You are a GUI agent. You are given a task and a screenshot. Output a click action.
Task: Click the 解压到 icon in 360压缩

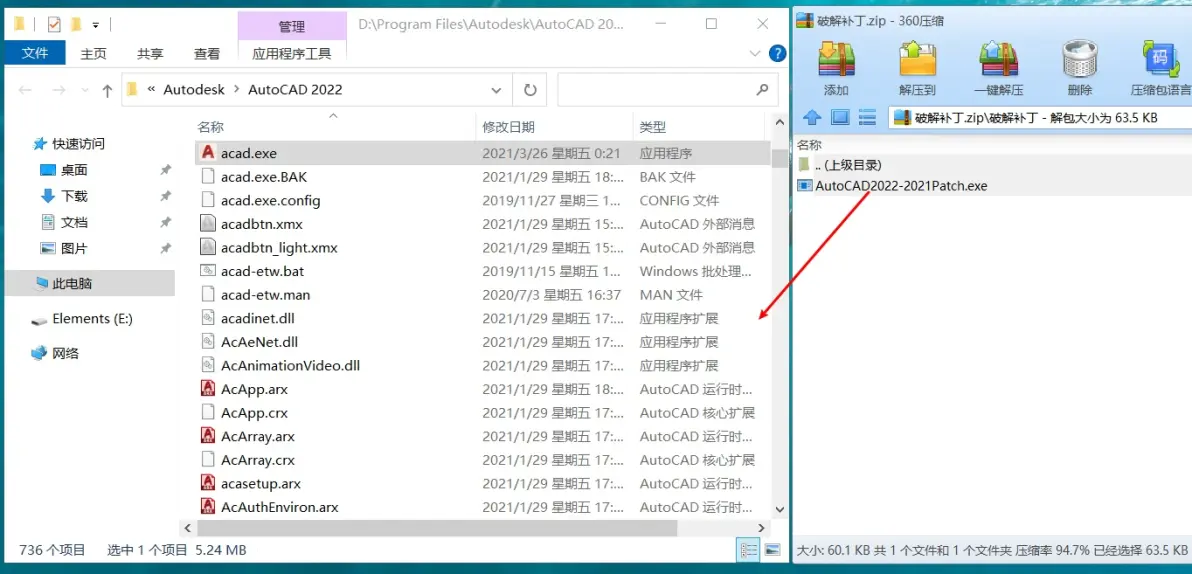tap(917, 59)
